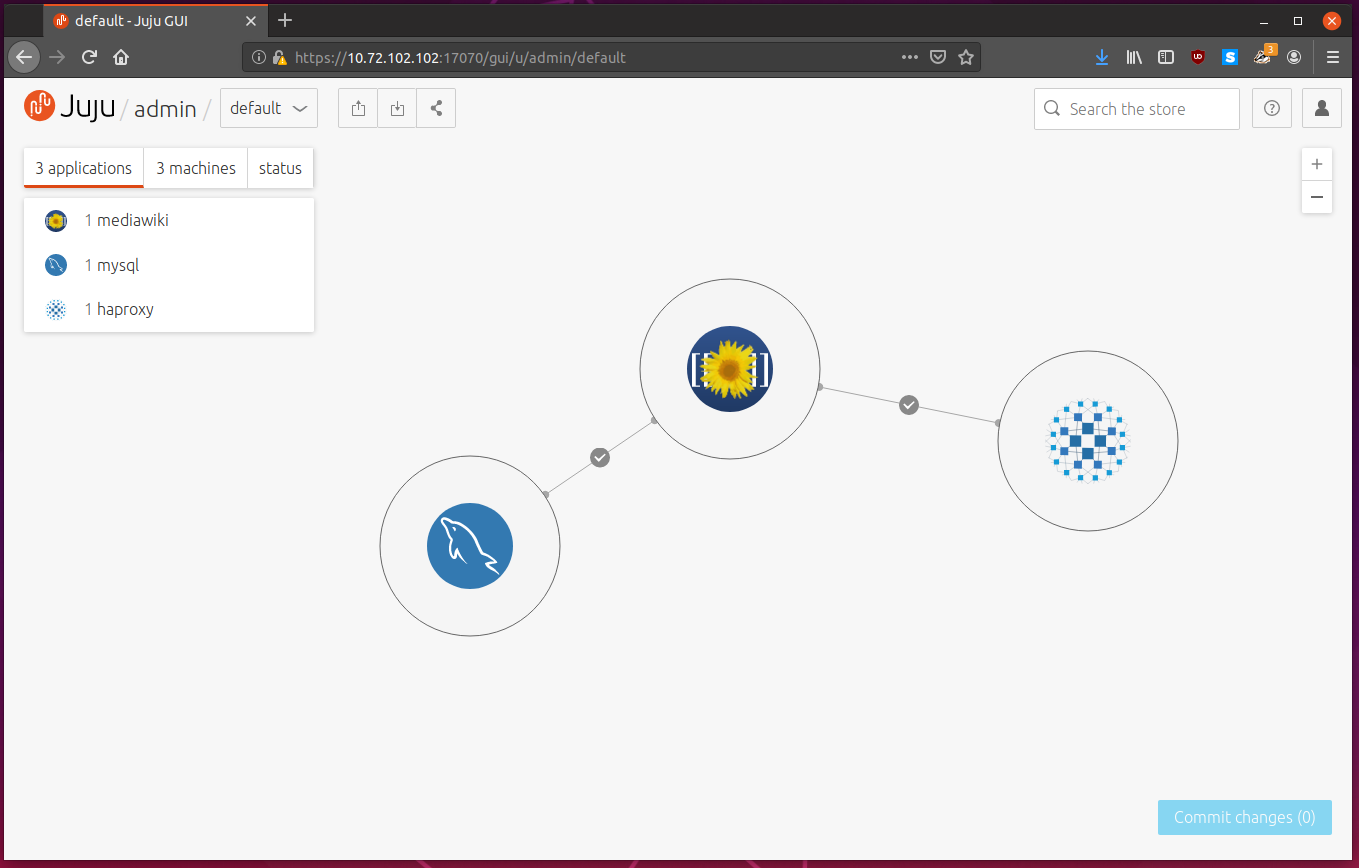Viewport: 1359px width, 868px height.
Task: Toggle the Firefox sidebar
Action: (1166, 57)
